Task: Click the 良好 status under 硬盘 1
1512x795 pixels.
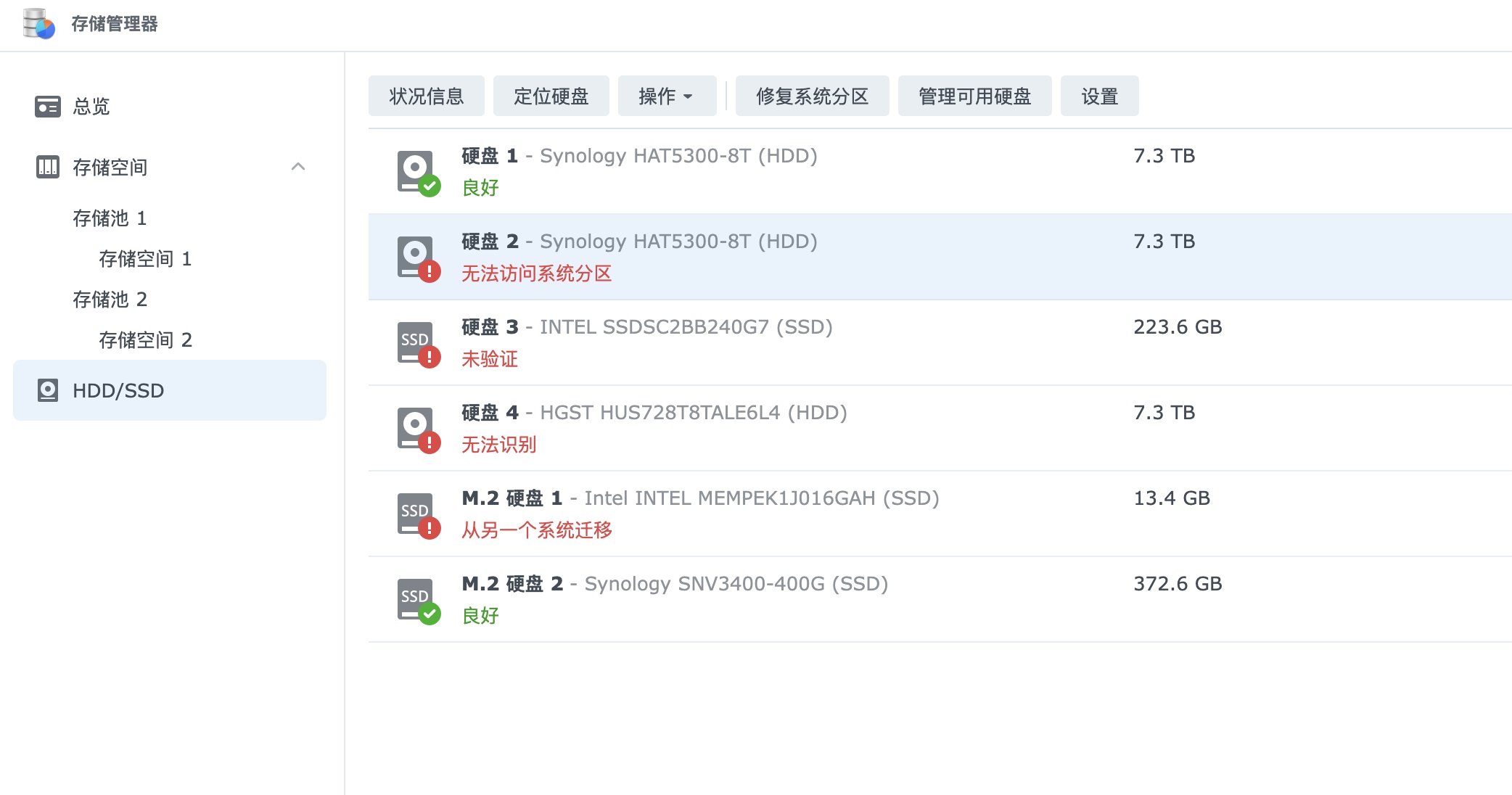Action: [x=480, y=188]
